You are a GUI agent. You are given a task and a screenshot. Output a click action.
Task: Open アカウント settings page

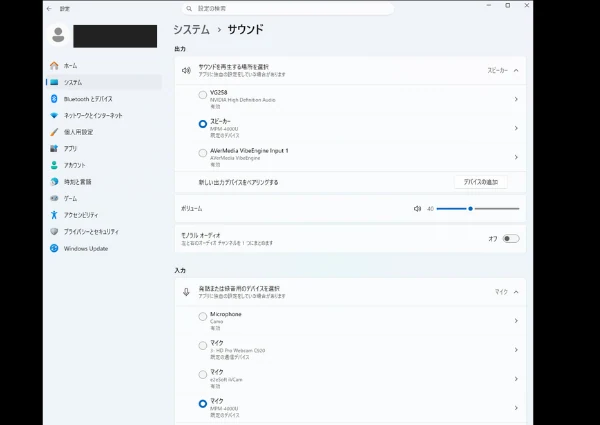[104, 165]
